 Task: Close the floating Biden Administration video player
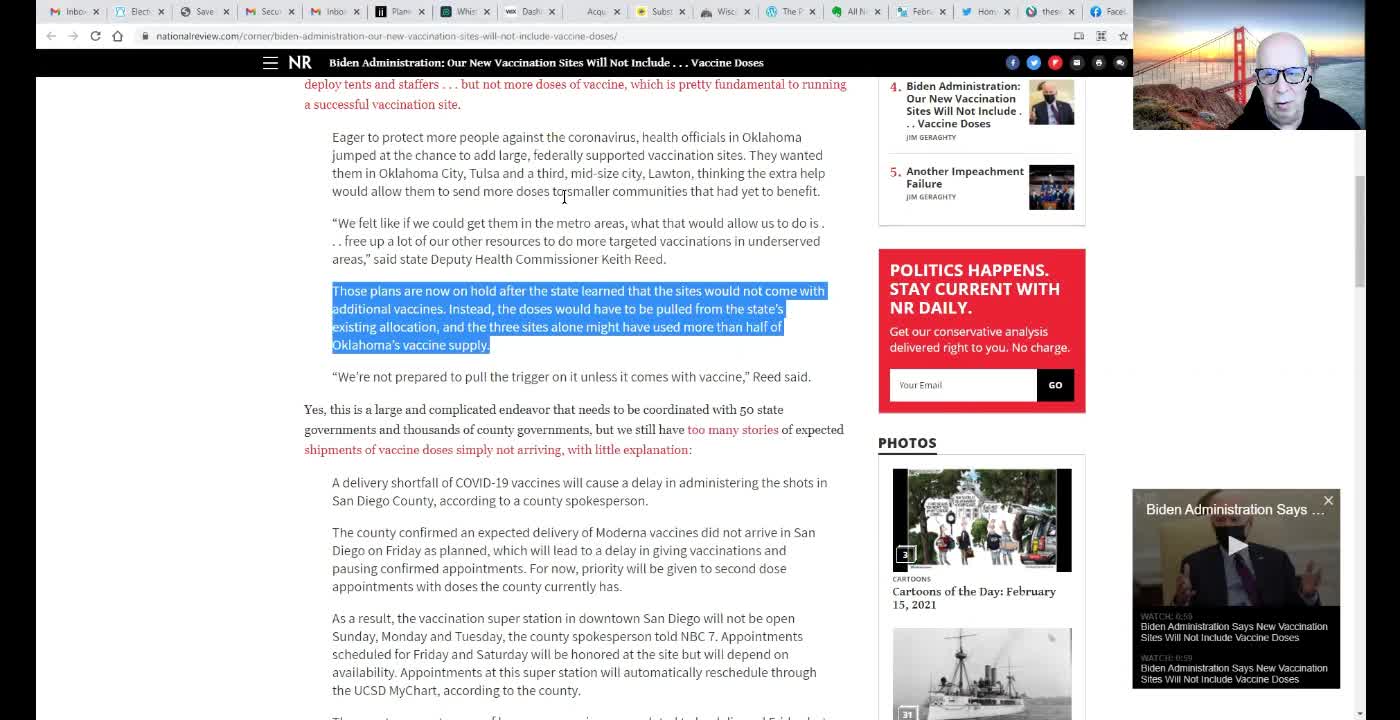[1328, 500]
